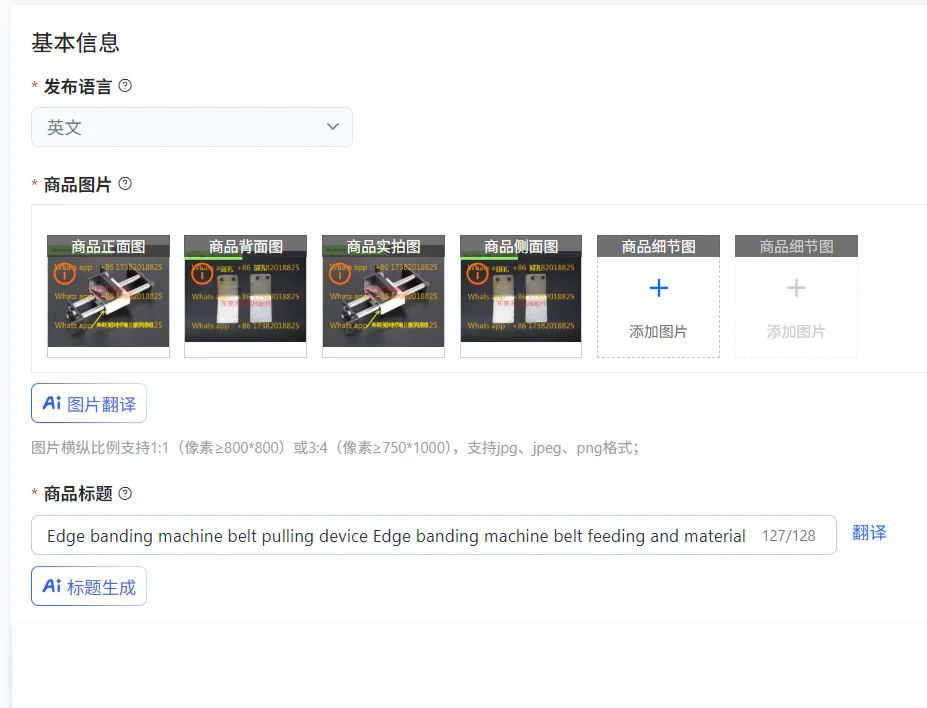Select the 商品背面图 thumbnail
The width and height of the screenshot is (927, 708).
(x=245, y=296)
